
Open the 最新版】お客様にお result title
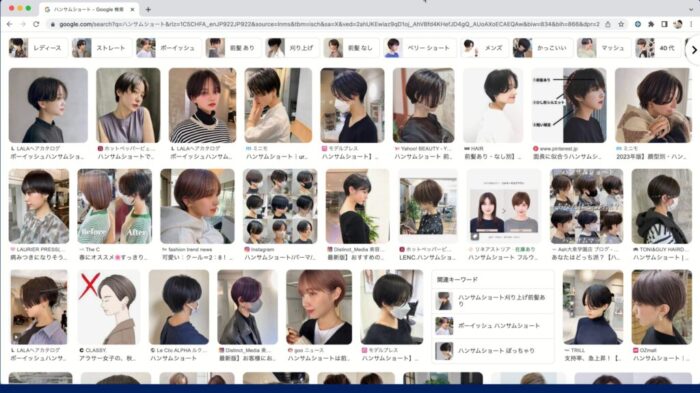pyautogui.click(x=248, y=358)
